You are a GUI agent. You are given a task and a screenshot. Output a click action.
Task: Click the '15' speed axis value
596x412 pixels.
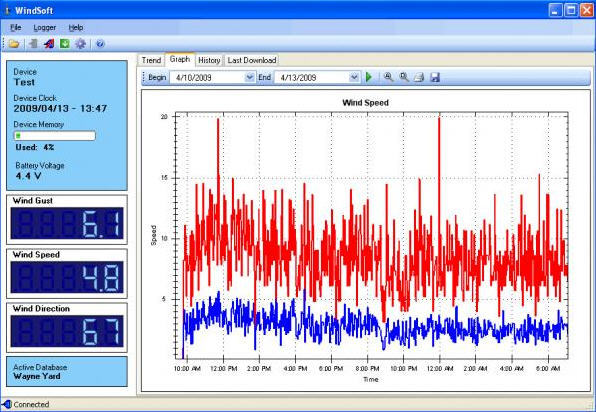click(164, 178)
